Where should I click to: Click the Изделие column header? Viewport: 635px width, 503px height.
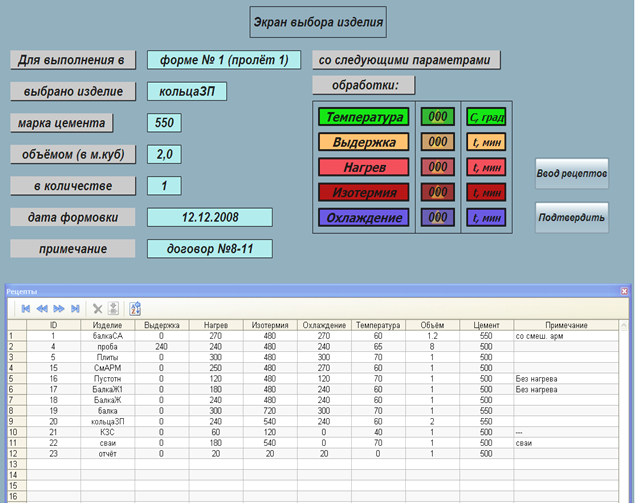(x=108, y=326)
